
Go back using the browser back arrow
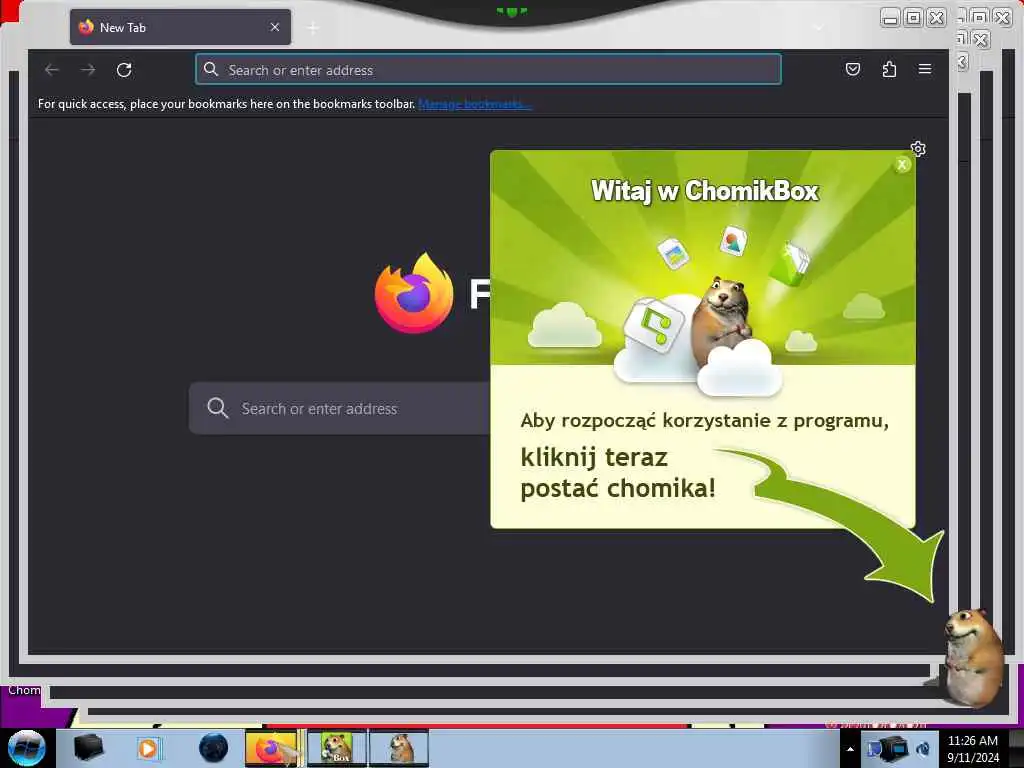pos(52,69)
